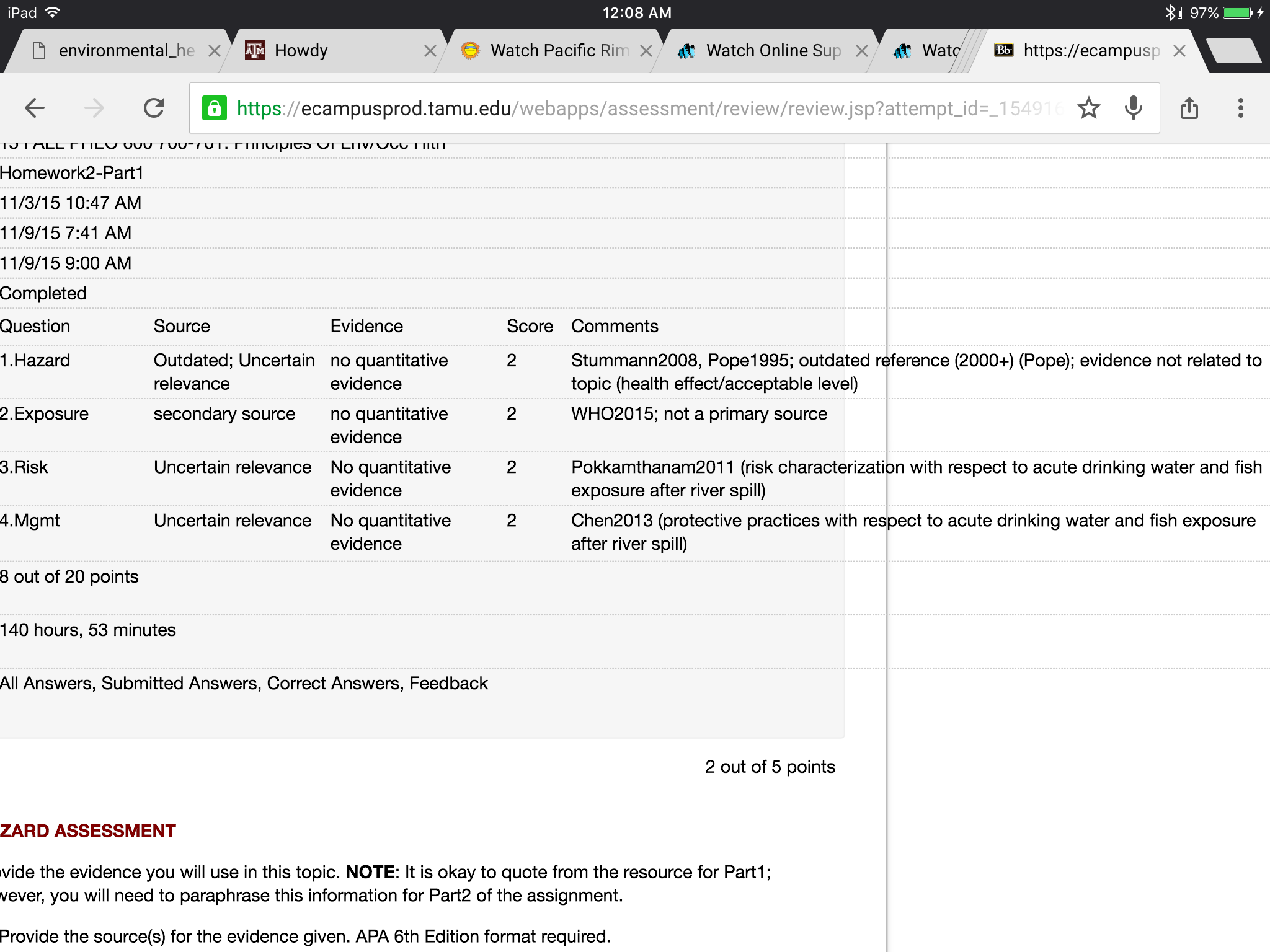The width and height of the screenshot is (1270, 952).
Task: Close the environmental_he tab
Action: pos(214,51)
